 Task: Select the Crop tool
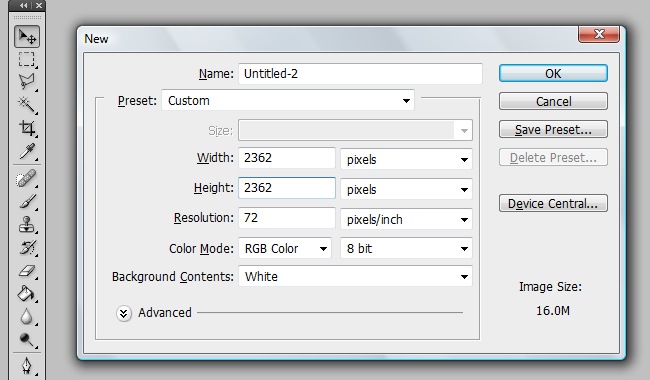[27, 128]
